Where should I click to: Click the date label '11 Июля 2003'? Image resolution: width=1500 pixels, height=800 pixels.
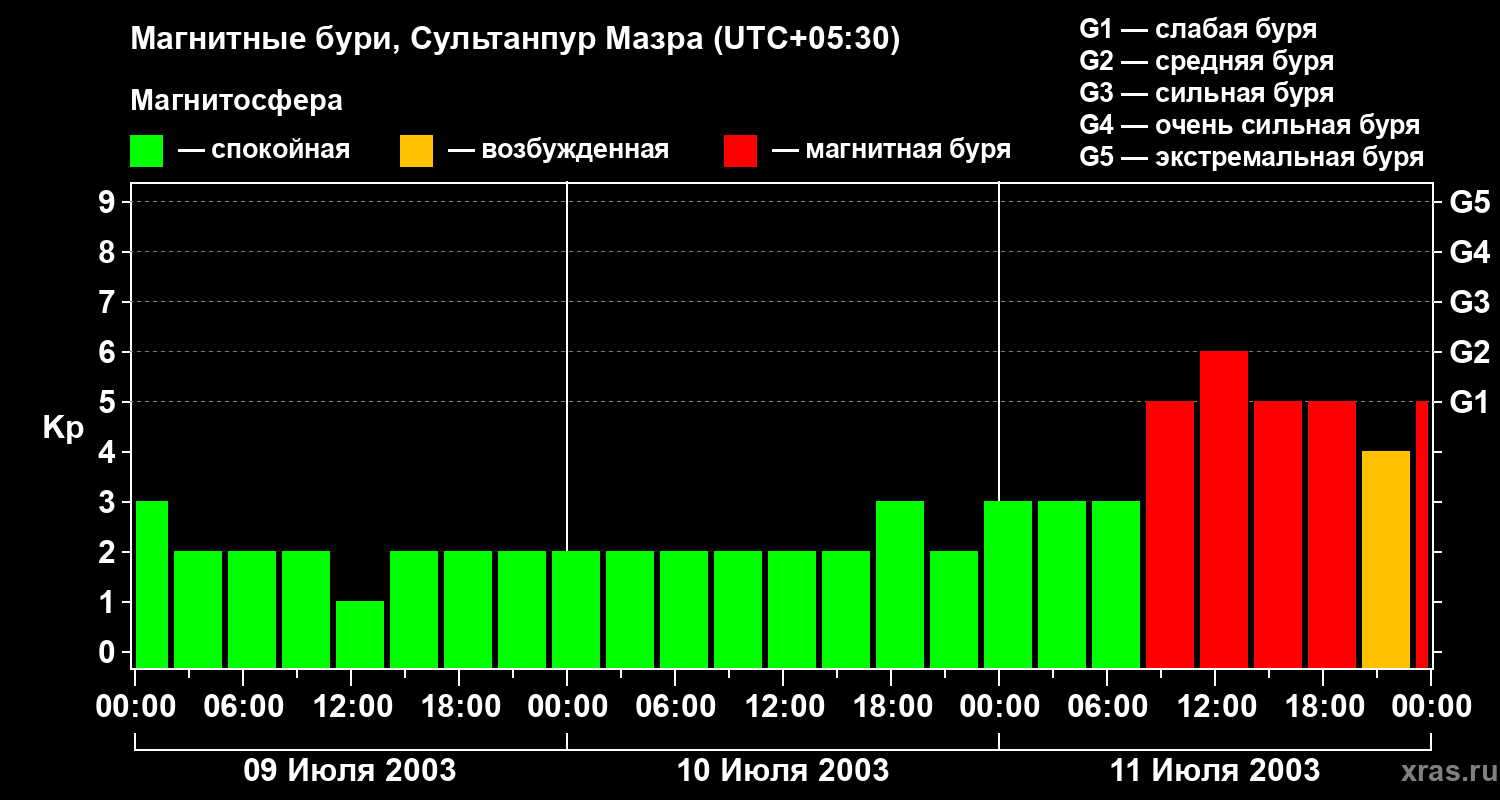1214,771
